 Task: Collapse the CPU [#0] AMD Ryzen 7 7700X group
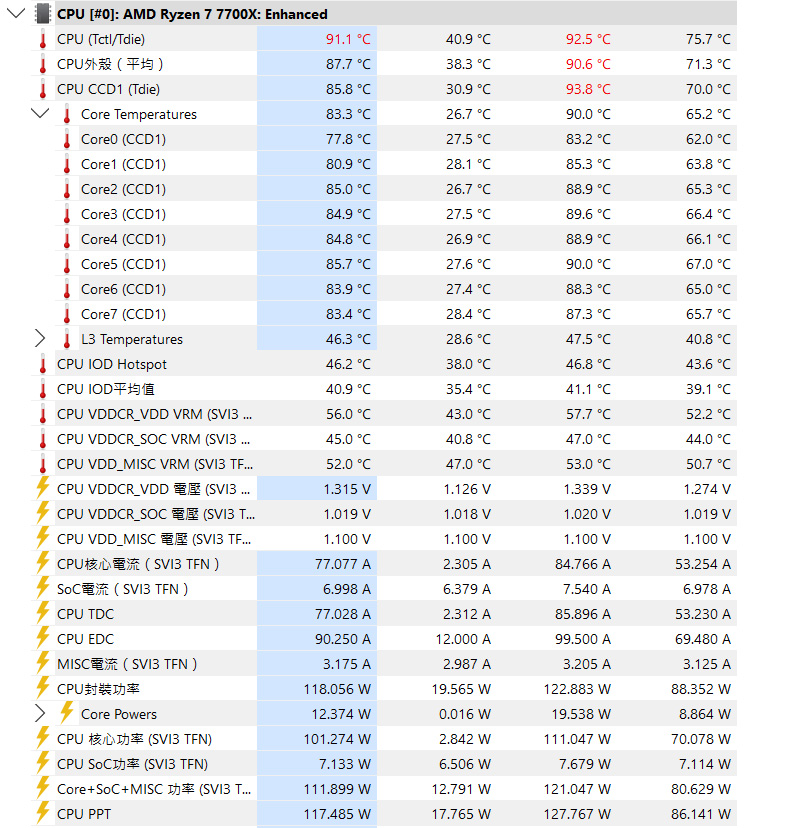pos(16,13)
